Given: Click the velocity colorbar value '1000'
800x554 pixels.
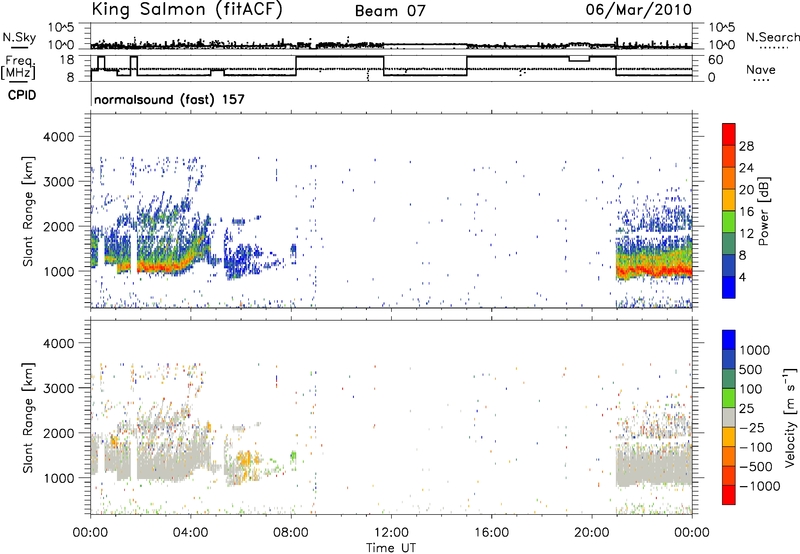Looking at the screenshot, I should pos(754,350).
